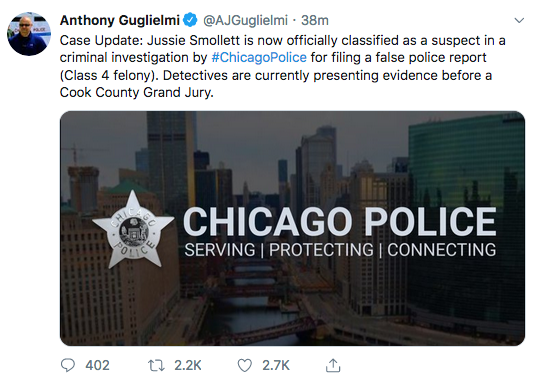Click the reply speech bubble icon
The height and width of the screenshot is (387, 533).
(x=68, y=365)
